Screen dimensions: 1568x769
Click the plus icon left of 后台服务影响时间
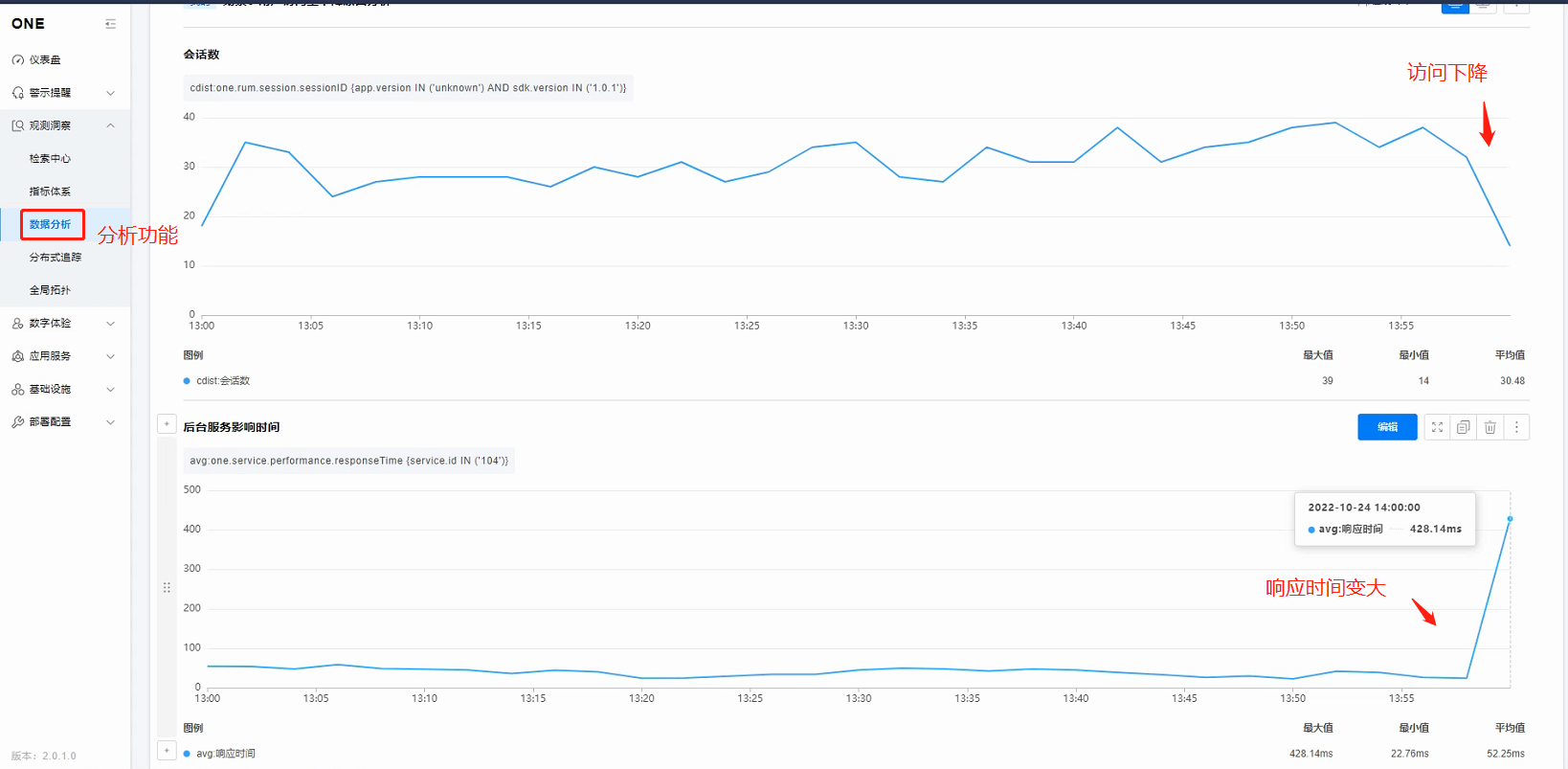pos(167,424)
